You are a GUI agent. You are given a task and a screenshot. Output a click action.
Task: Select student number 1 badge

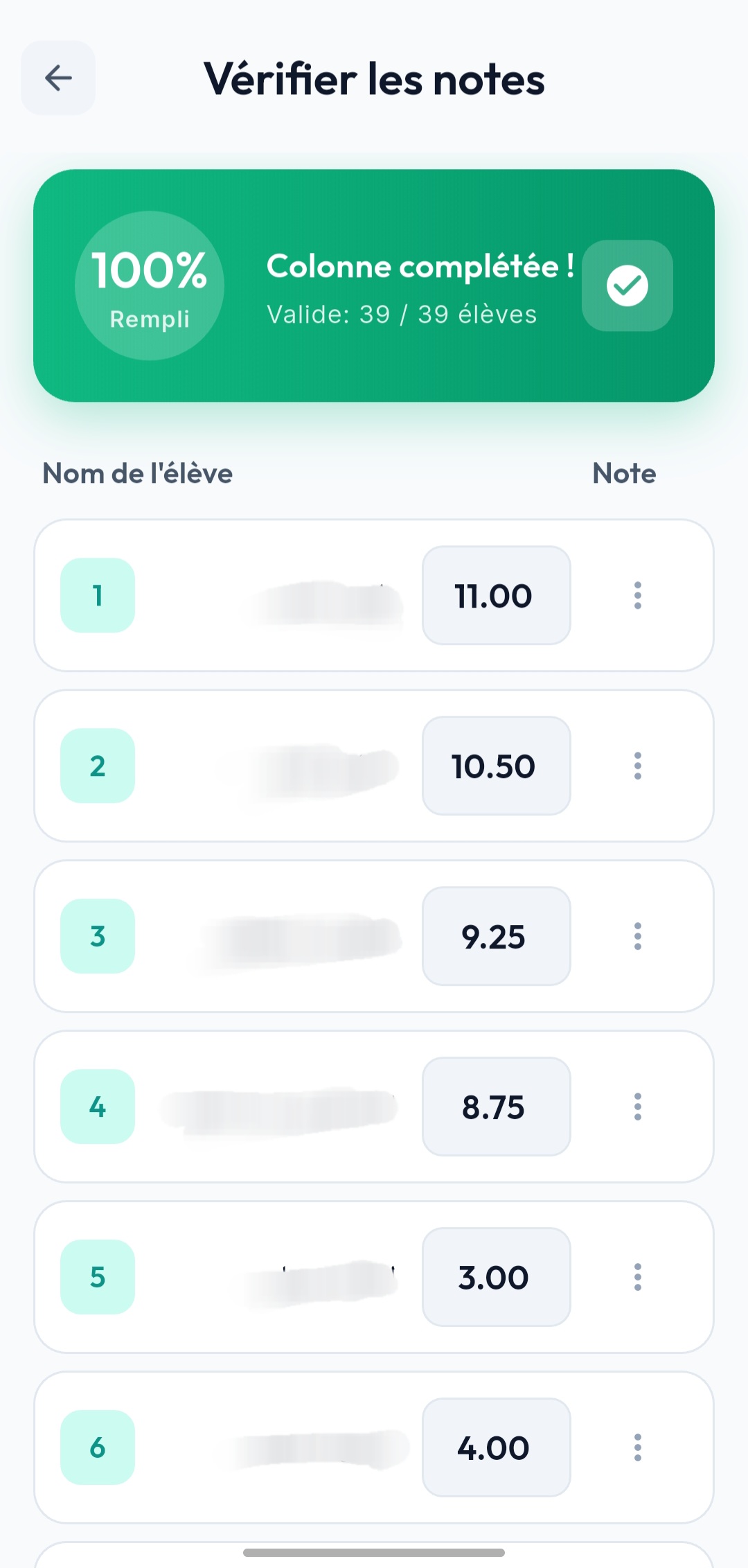(98, 595)
